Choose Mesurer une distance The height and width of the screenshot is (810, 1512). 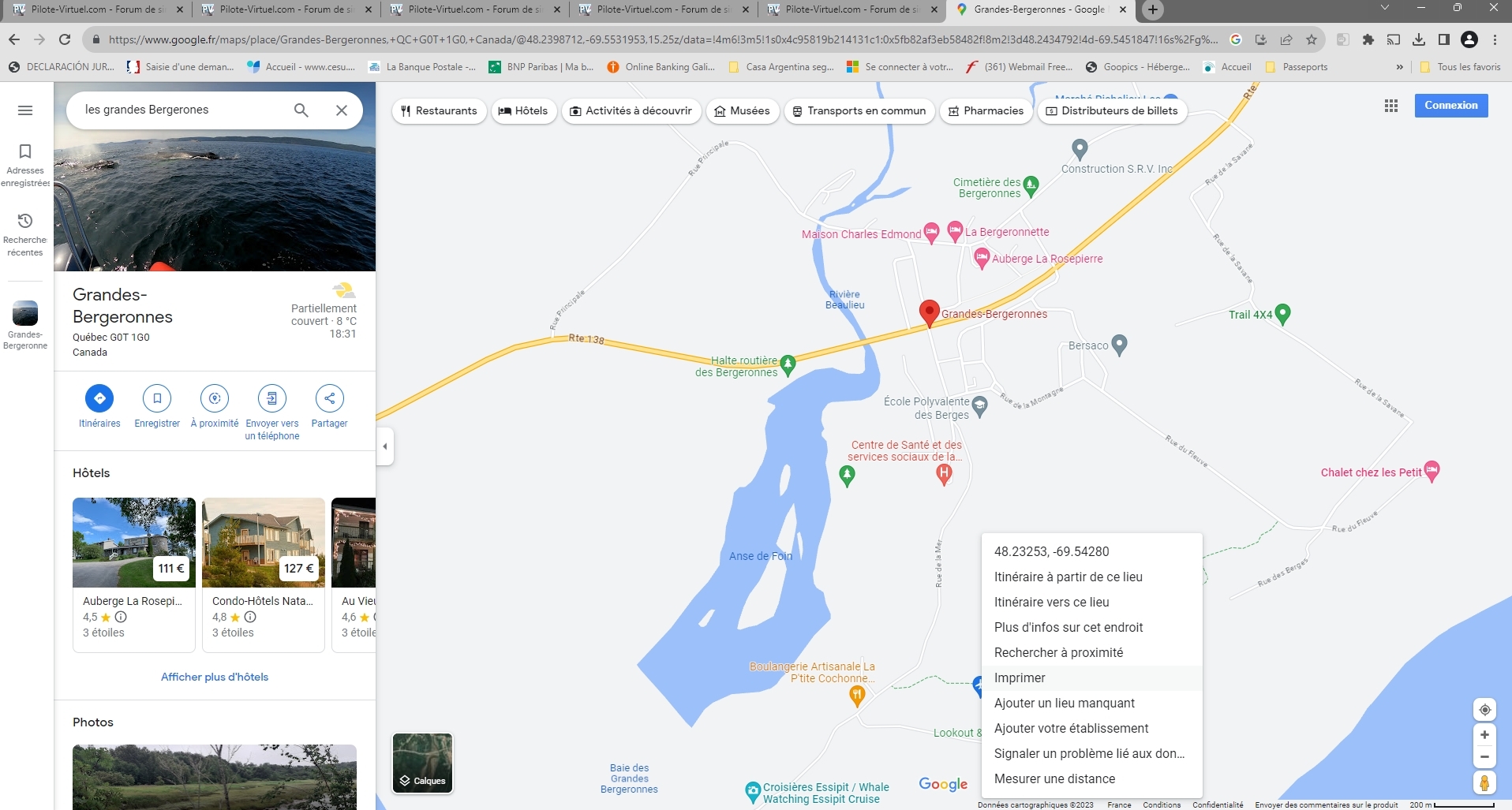(x=1092, y=778)
